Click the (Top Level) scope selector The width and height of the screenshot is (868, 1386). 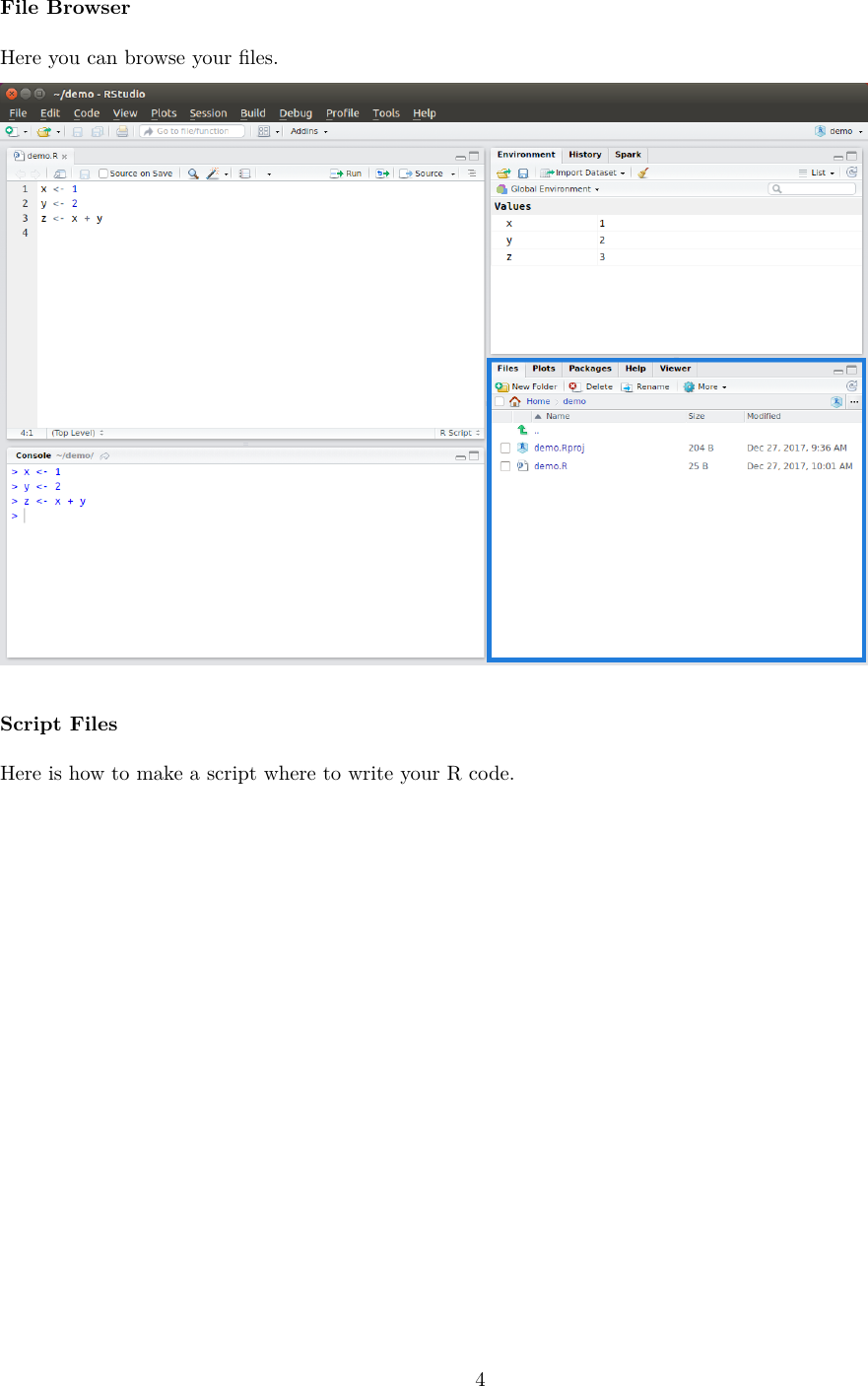click(78, 433)
